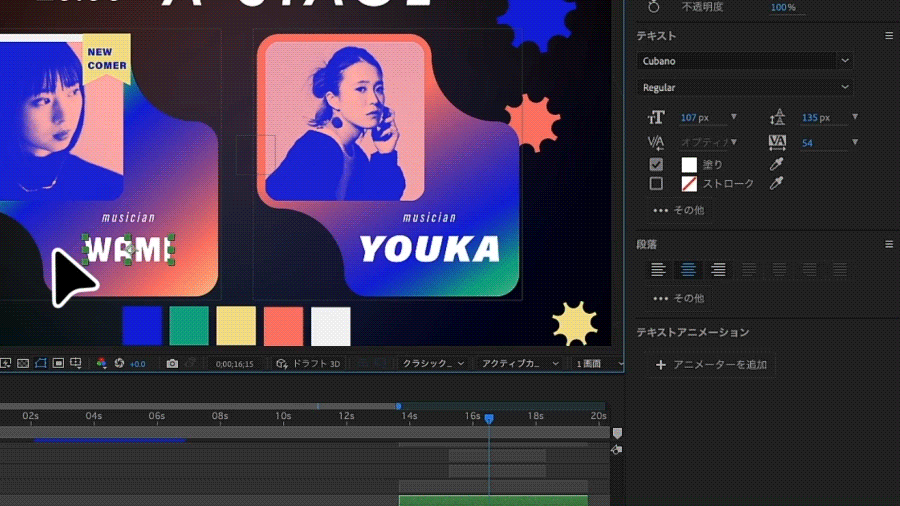Align text center
This screenshot has height=506, width=900.
[688, 269]
